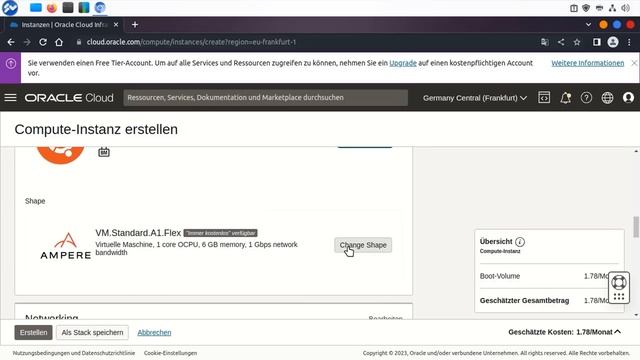Open Cloud Shell developer tools icon
This screenshot has width=640, height=360.
(x=544, y=98)
